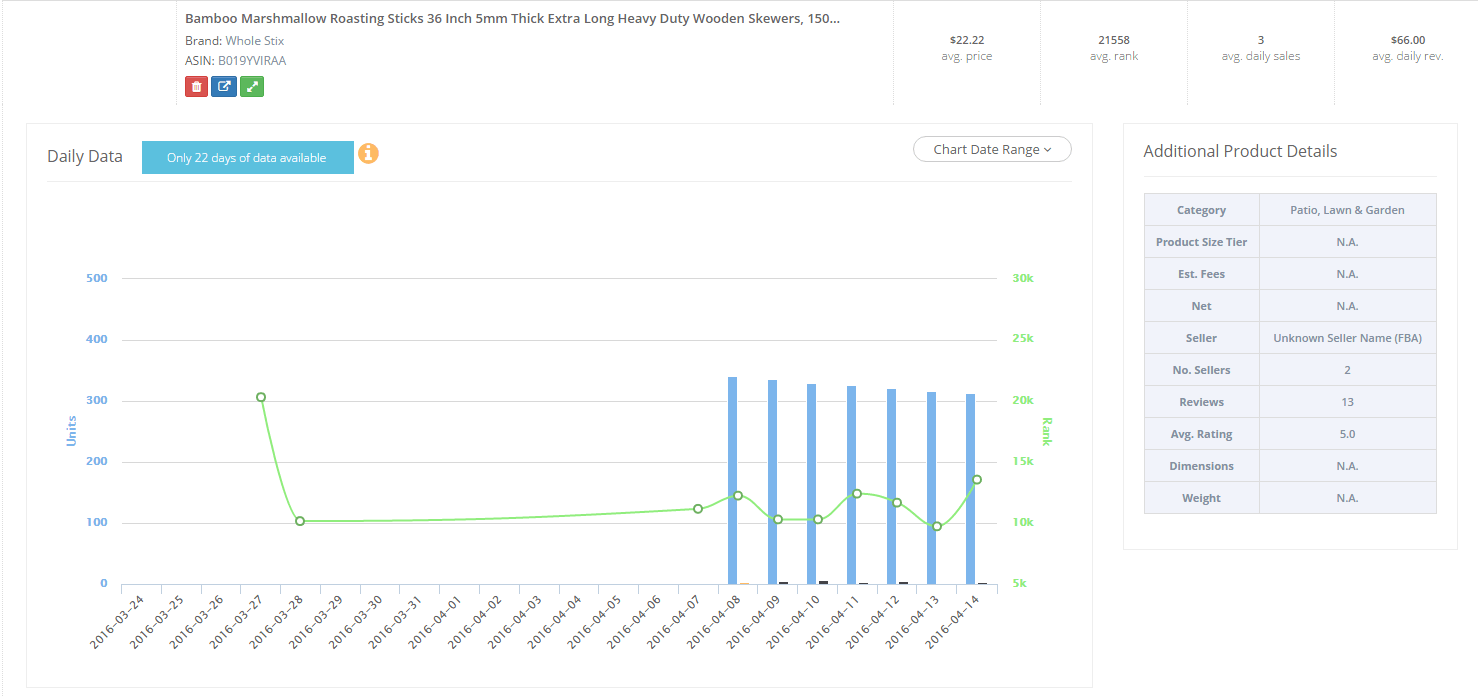1478x696 pixels.
Task: Click the orange info icon beside data notice
Action: click(368, 154)
